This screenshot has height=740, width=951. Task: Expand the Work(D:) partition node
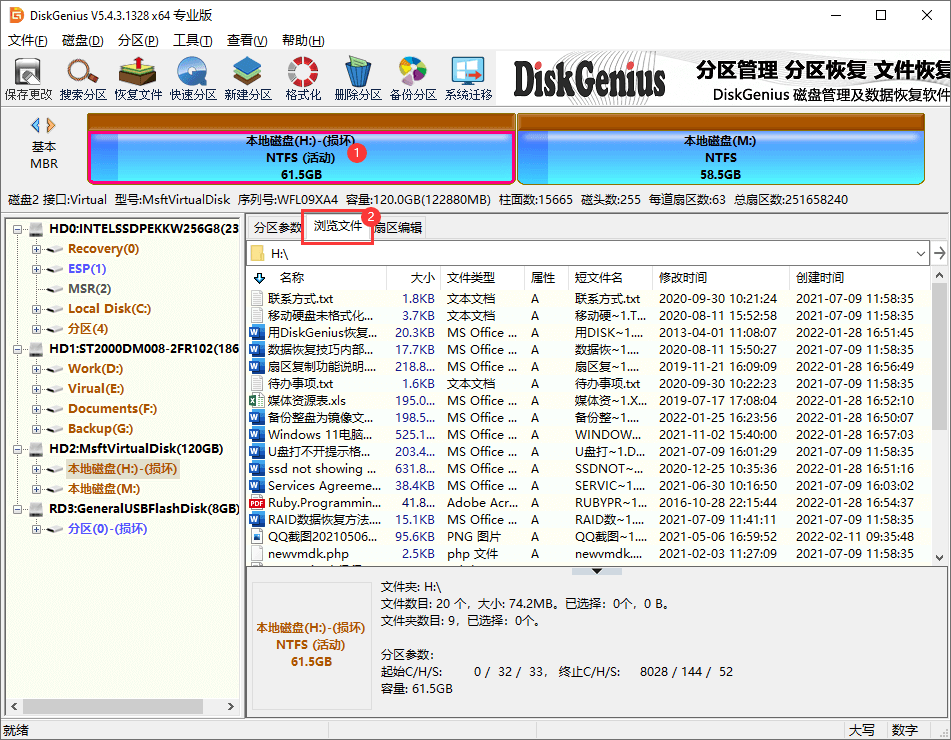[x=36, y=369]
